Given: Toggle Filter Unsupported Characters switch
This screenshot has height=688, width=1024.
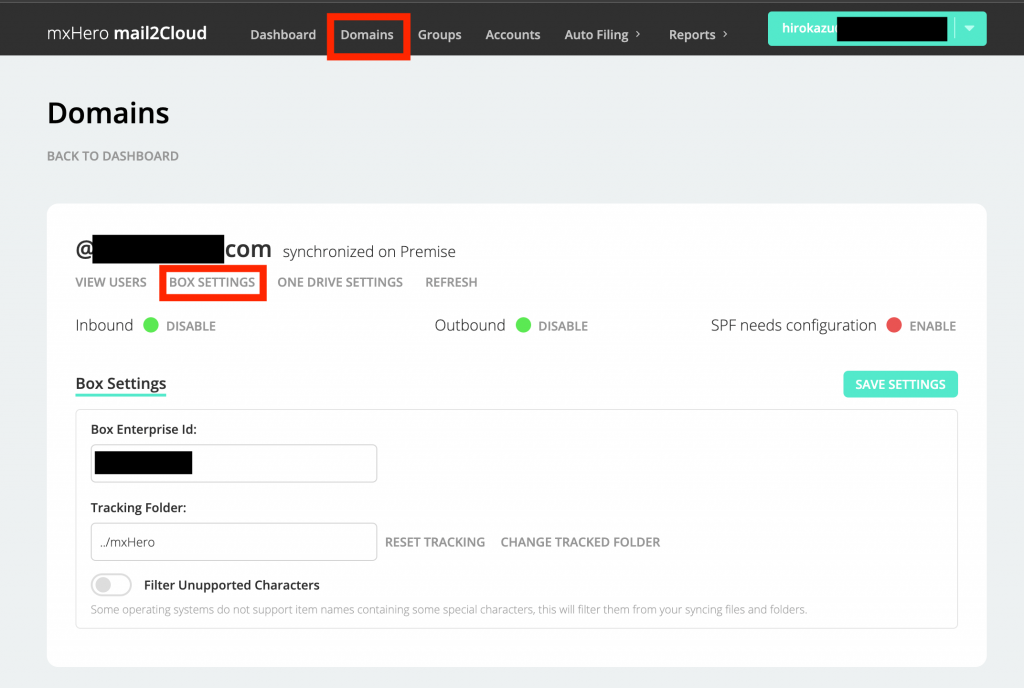Looking at the screenshot, I should pos(111,585).
